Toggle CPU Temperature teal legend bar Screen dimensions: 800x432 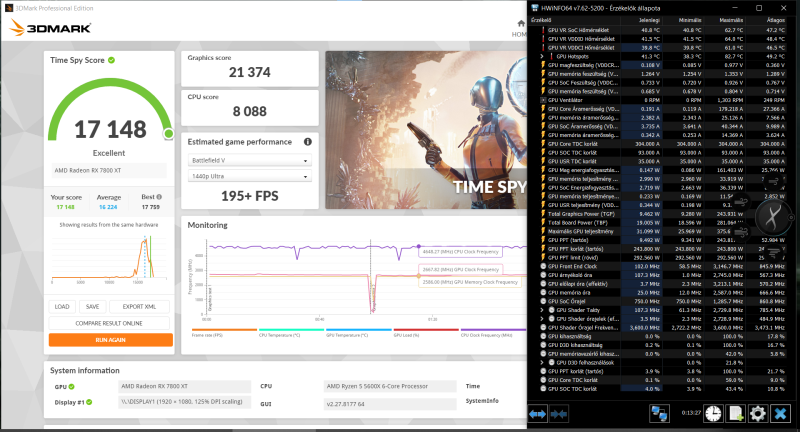pos(291,330)
